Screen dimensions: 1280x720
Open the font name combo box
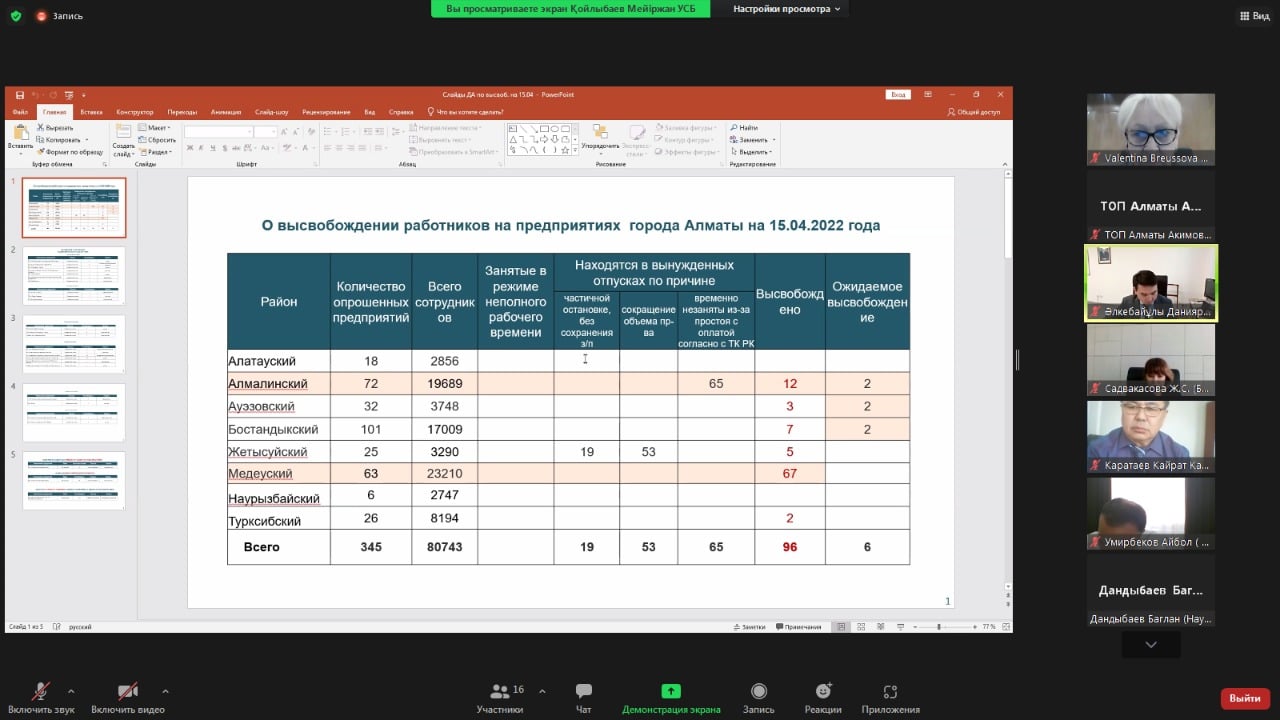point(217,131)
